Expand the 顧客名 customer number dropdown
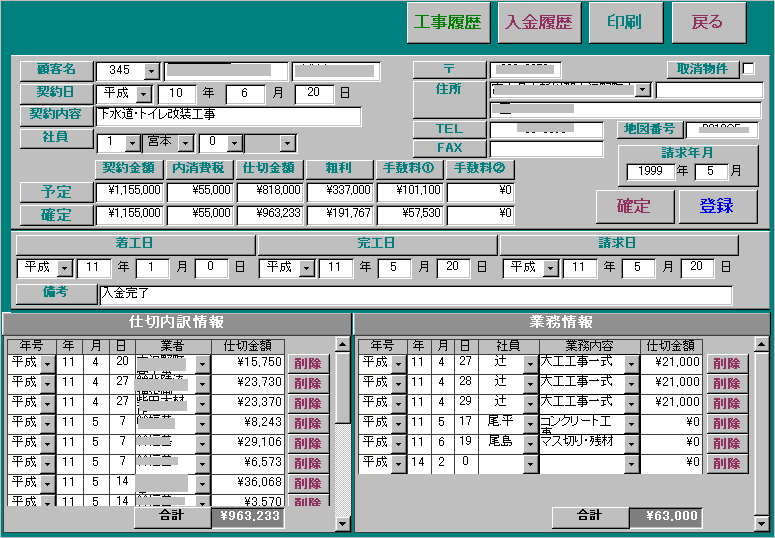Viewport: 775px width, 538px height. coord(152,71)
